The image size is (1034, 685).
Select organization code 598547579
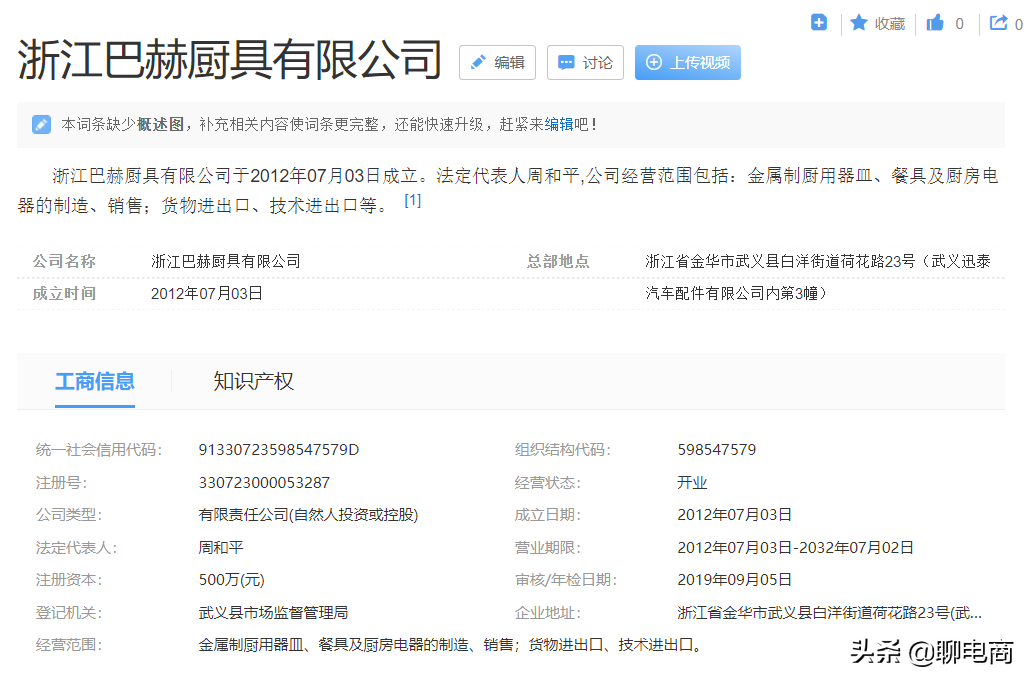click(716, 450)
